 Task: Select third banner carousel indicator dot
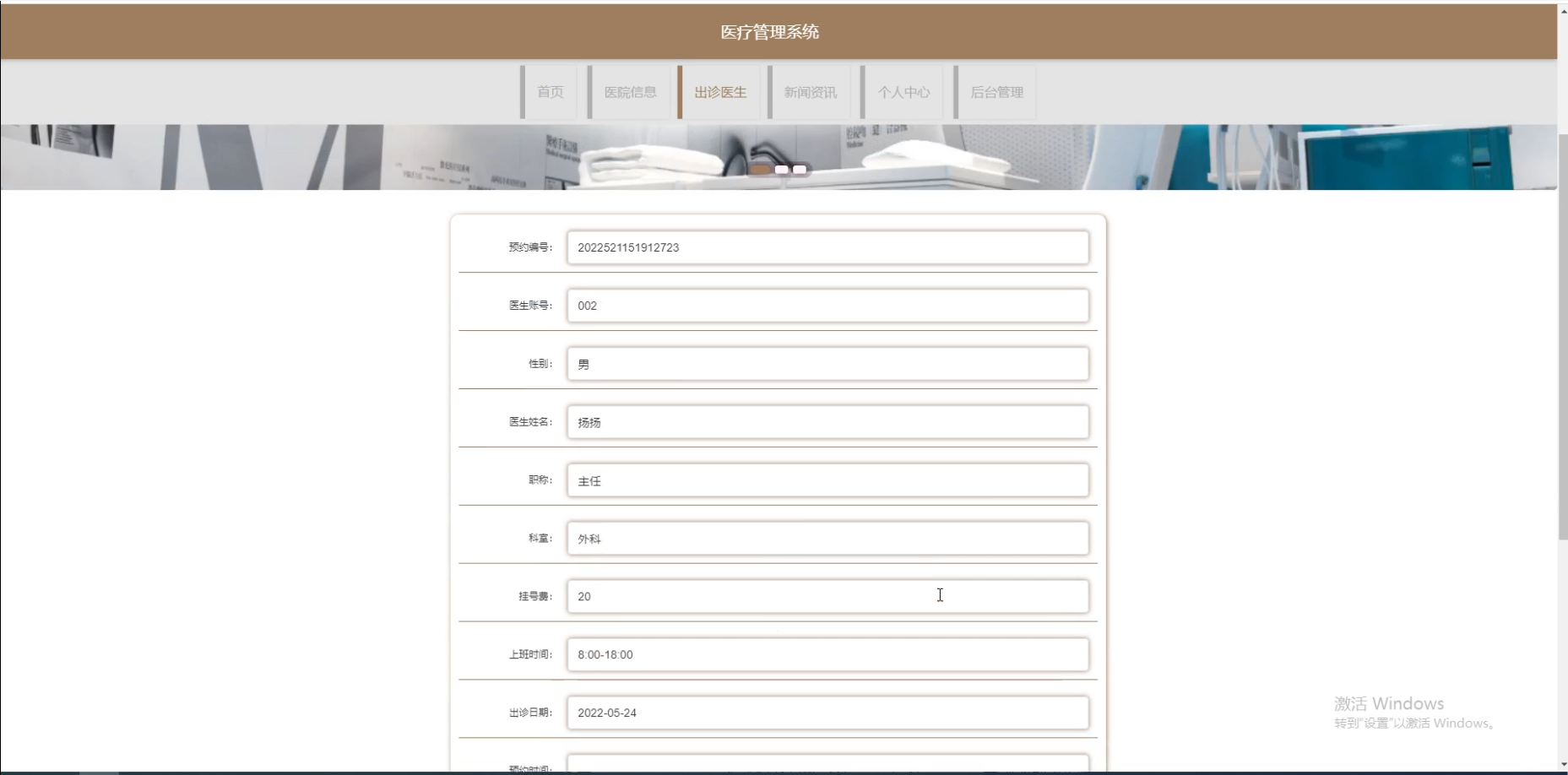point(800,170)
